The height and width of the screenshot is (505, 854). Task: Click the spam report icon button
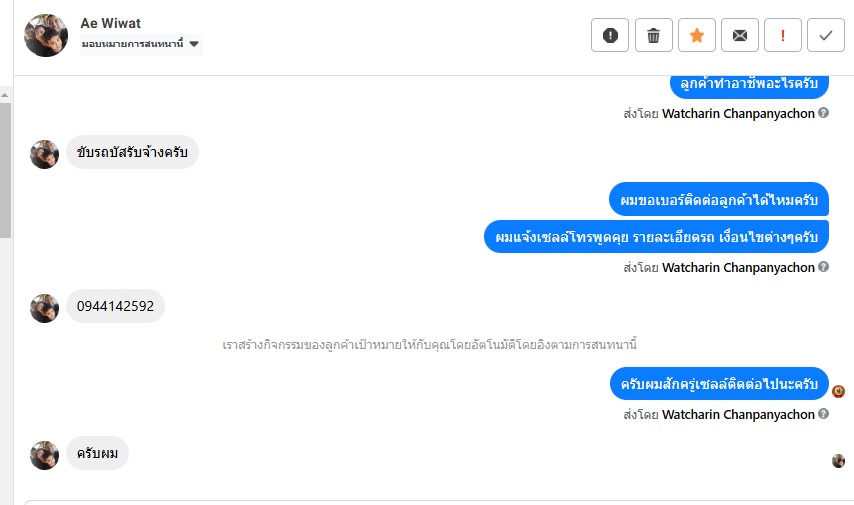pyautogui.click(x=610, y=35)
